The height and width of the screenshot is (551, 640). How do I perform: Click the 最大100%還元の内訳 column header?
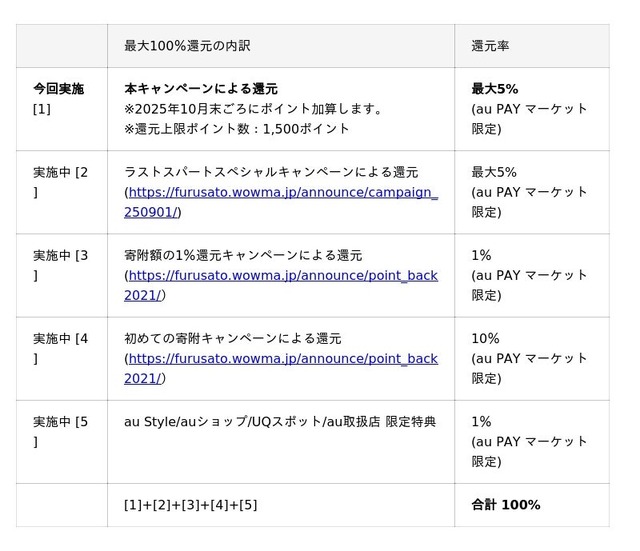pos(187,46)
